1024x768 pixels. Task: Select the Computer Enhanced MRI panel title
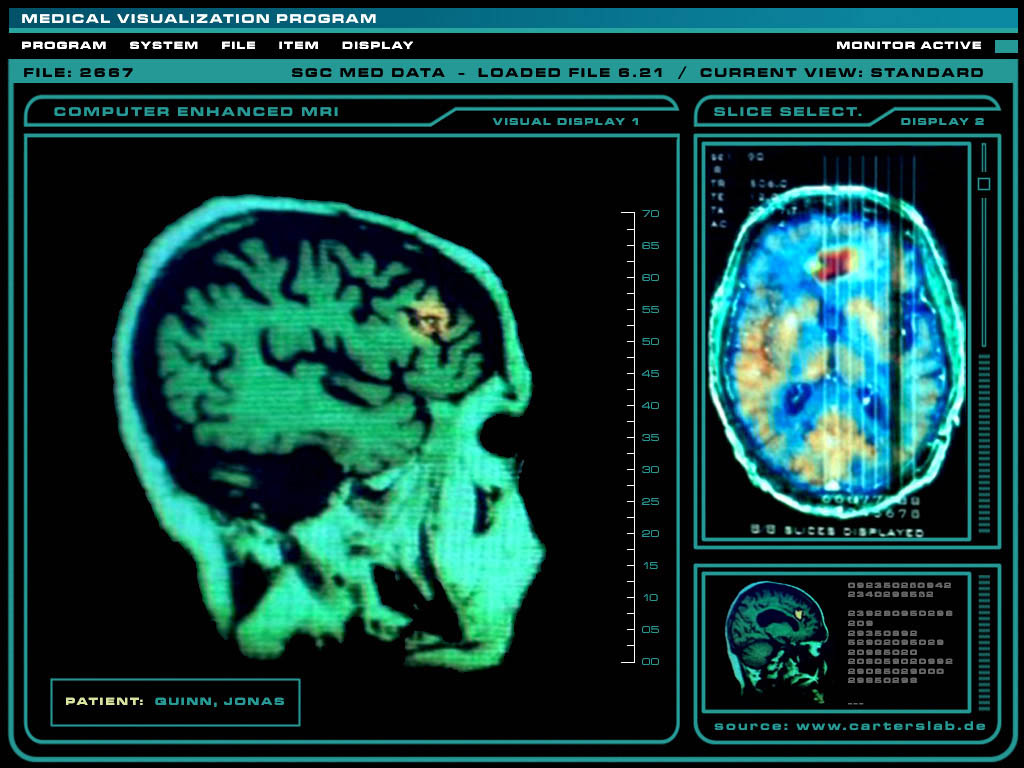point(197,112)
